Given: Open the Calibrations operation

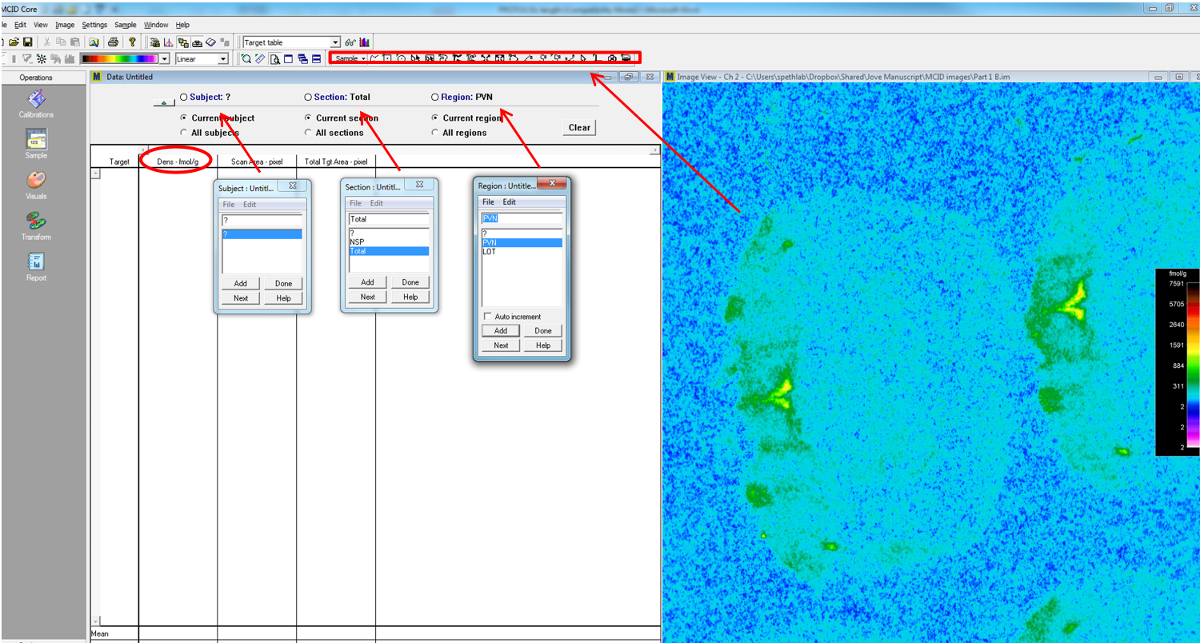Looking at the screenshot, I should pyautogui.click(x=36, y=100).
